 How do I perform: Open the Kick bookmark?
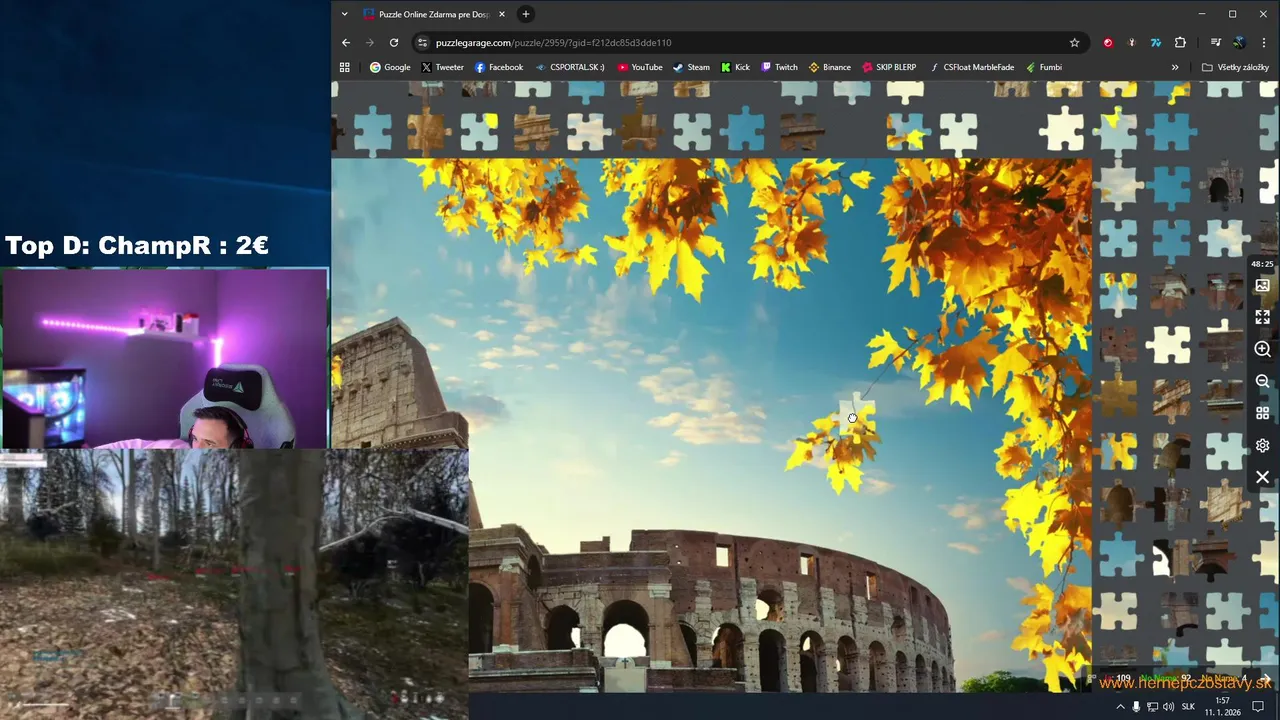click(735, 67)
